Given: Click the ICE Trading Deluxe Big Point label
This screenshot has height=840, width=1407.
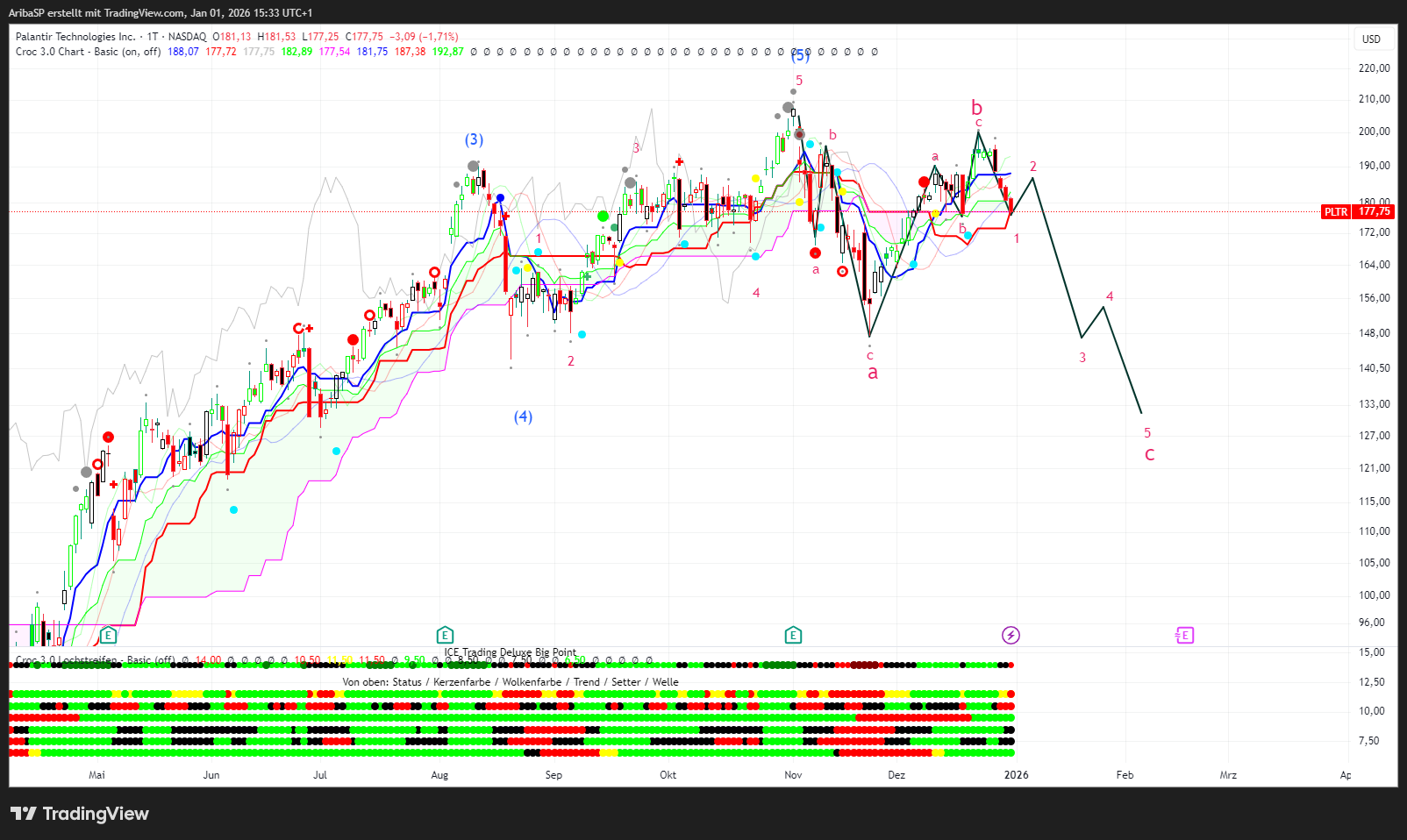Looking at the screenshot, I should 510,652.
